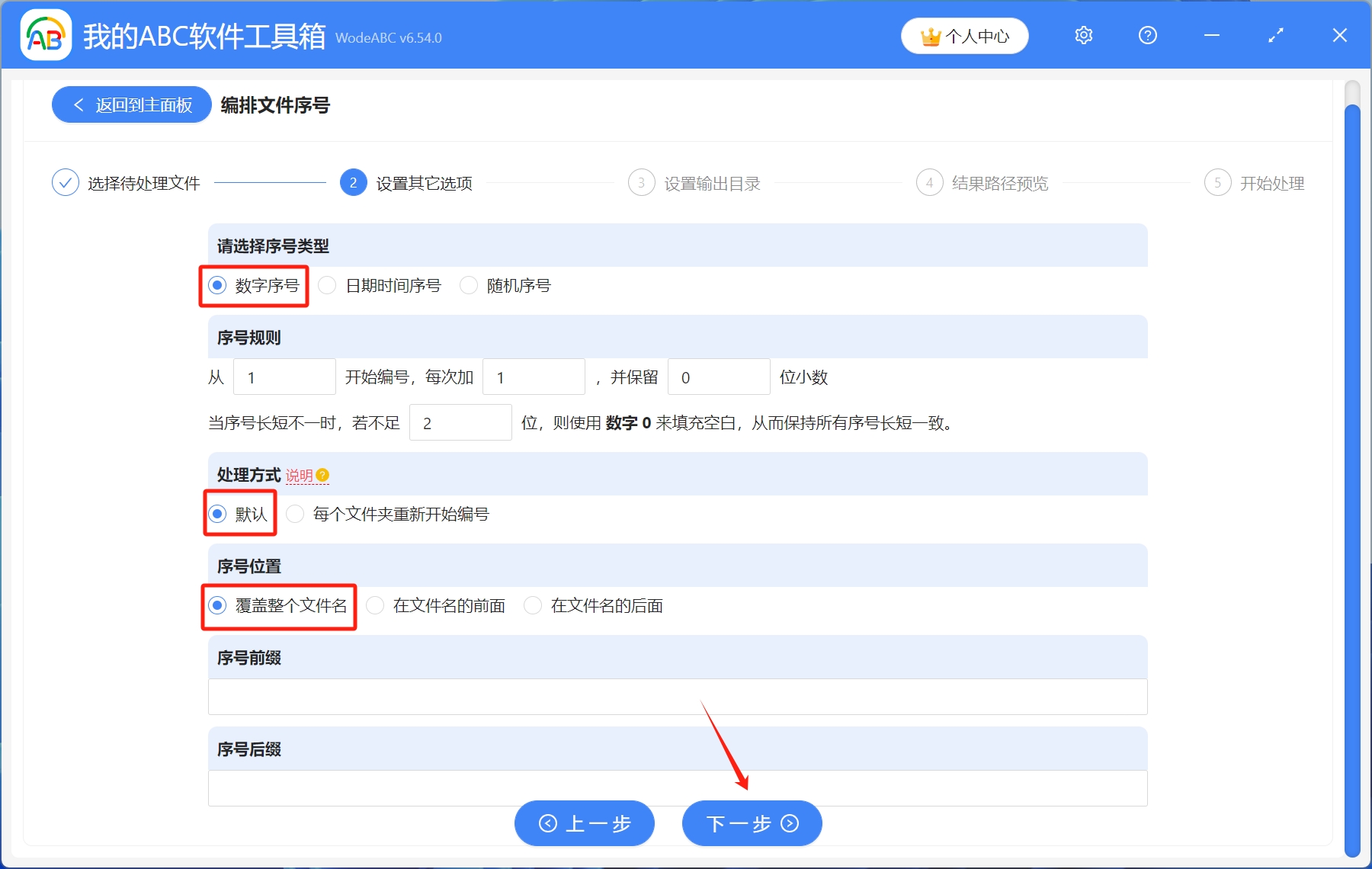This screenshot has height=869, width=1372.
Task: Select the 随机序号 radio option
Action: coord(468,285)
